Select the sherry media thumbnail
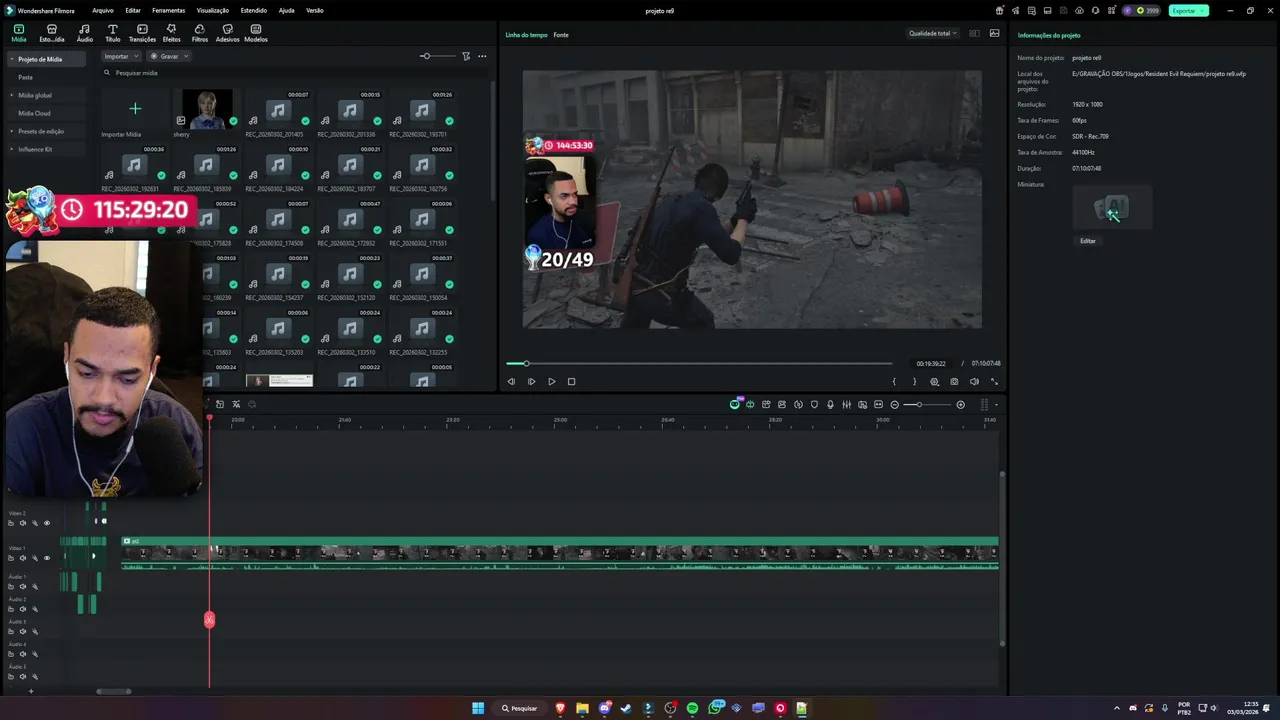Screen dimensions: 1280x720 [x=207, y=109]
